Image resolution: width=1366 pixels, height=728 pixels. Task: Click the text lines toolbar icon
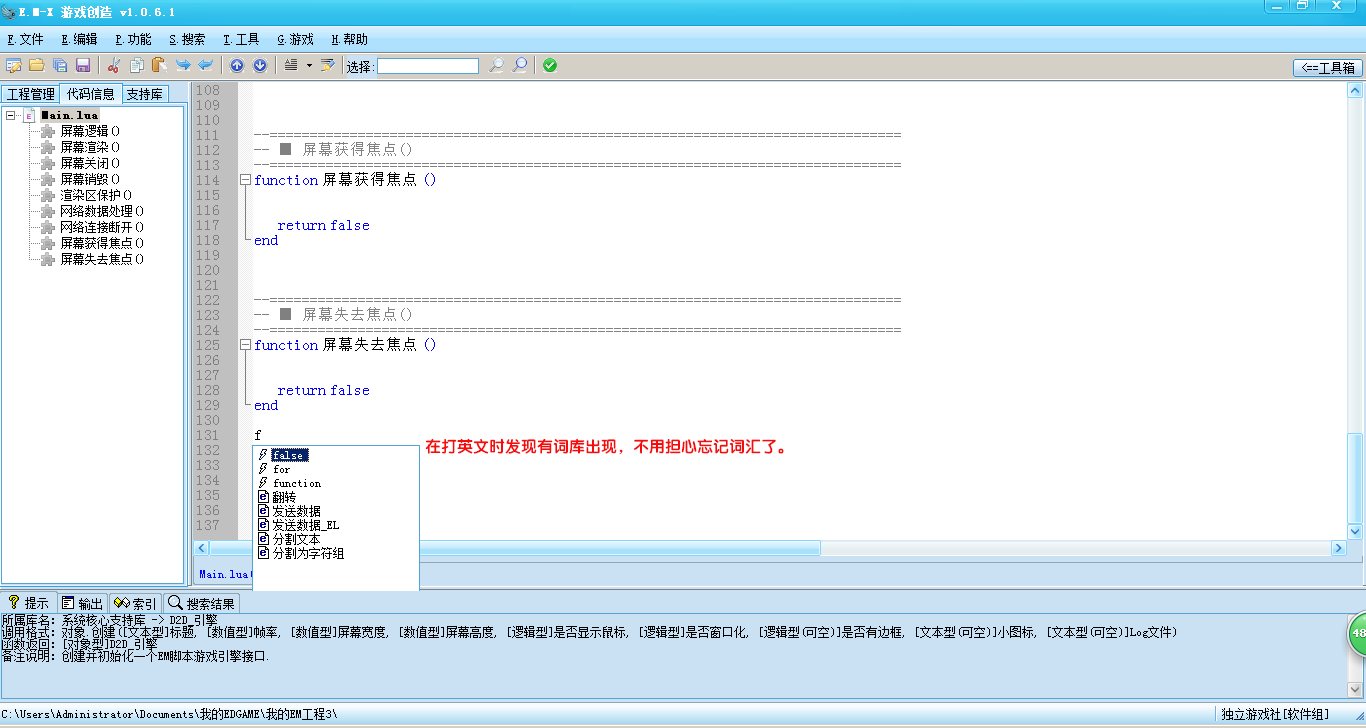pyautogui.click(x=291, y=66)
